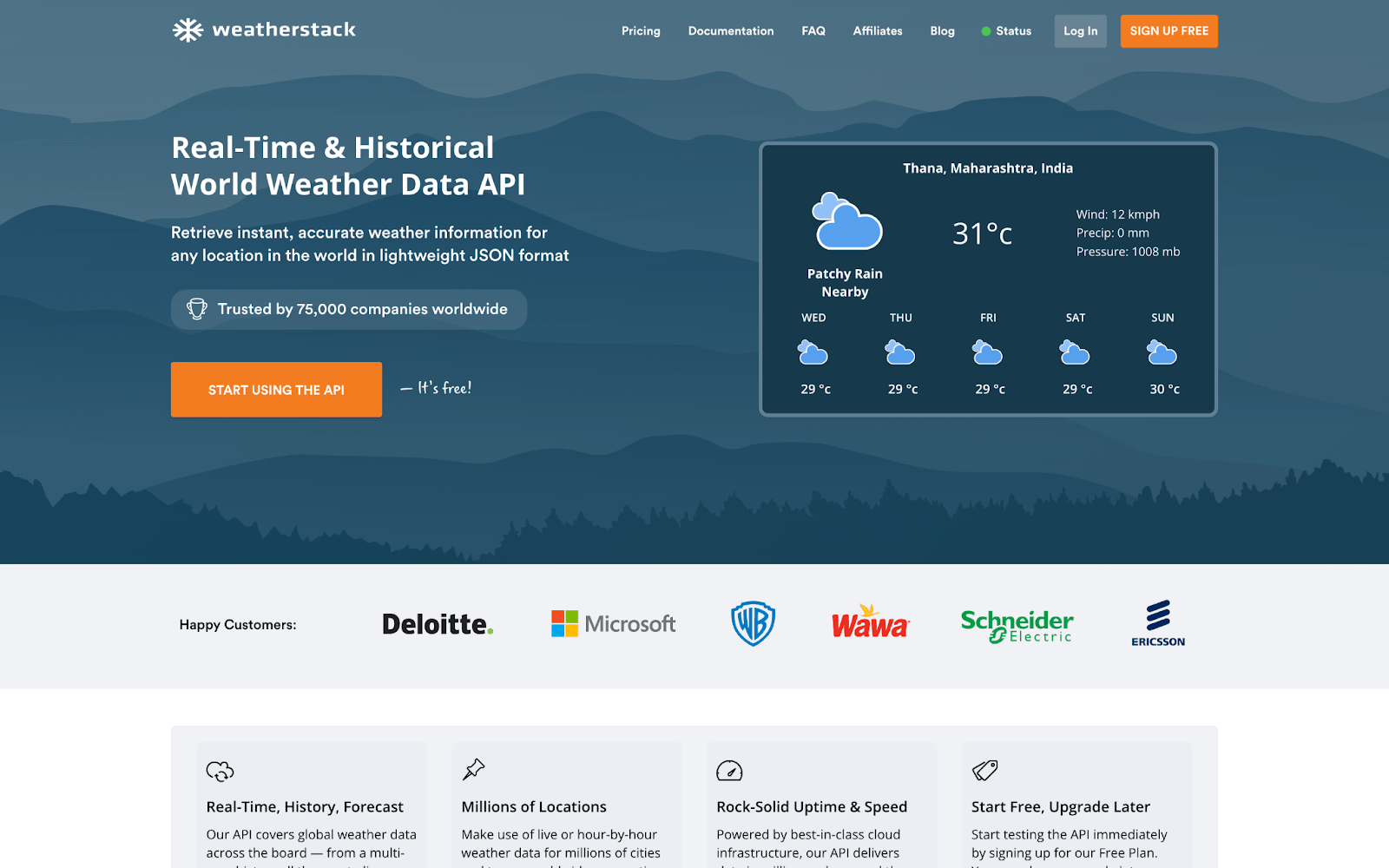This screenshot has width=1389, height=868.
Task: Navigate to the FAQ section
Action: pyautogui.click(x=813, y=31)
